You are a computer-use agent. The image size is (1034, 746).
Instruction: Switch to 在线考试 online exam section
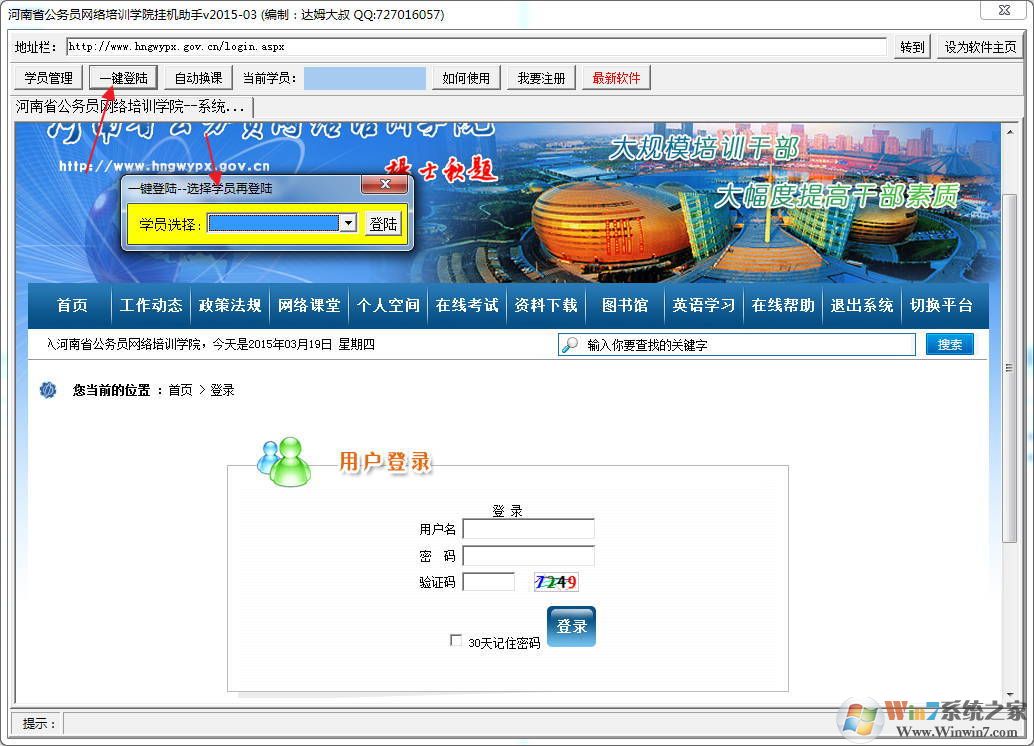[466, 306]
